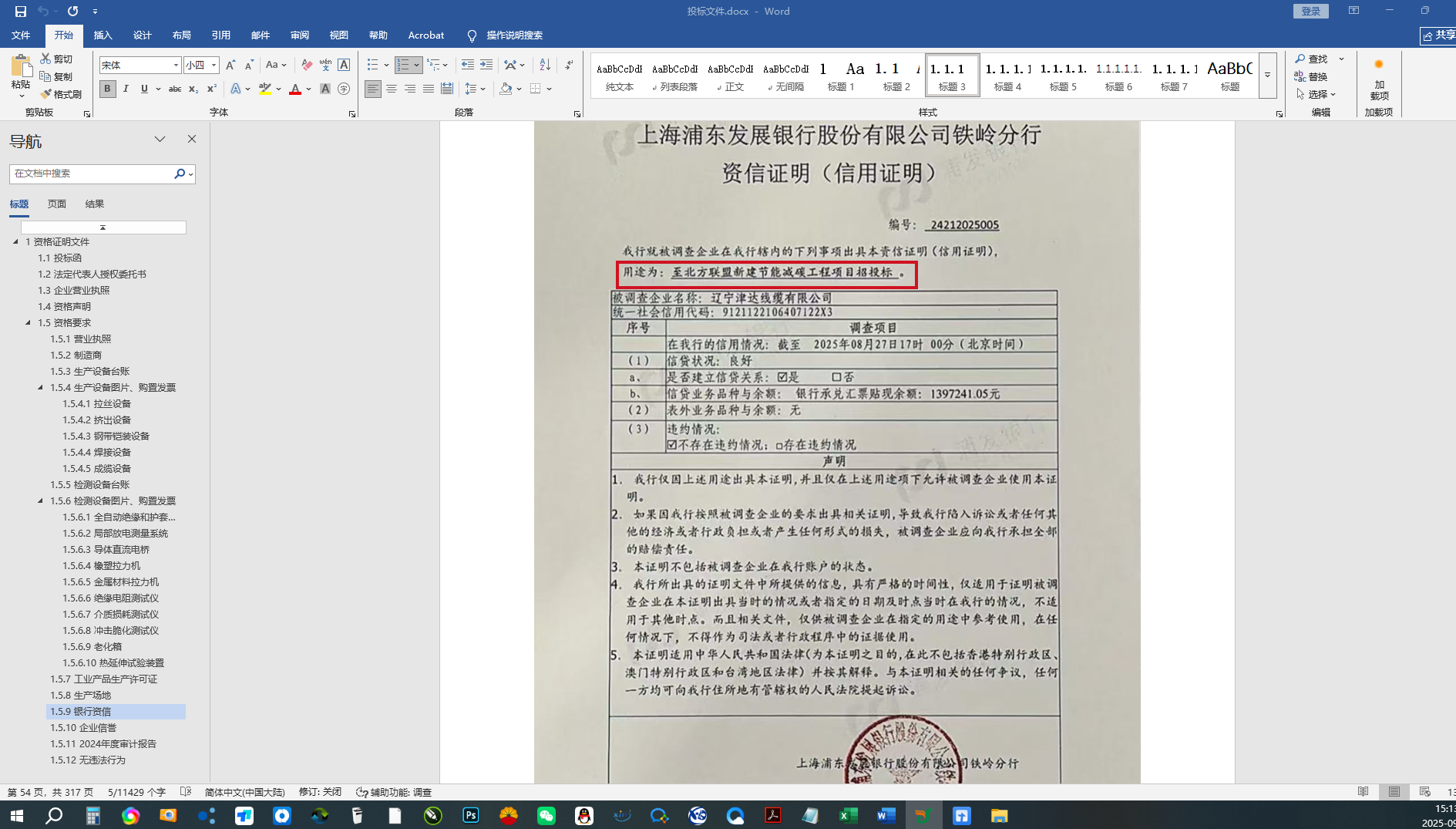The width and height of the screenshot is (1456, 829).
Task: Apply strikethrough to text
Action: click(x=175, y=89)
